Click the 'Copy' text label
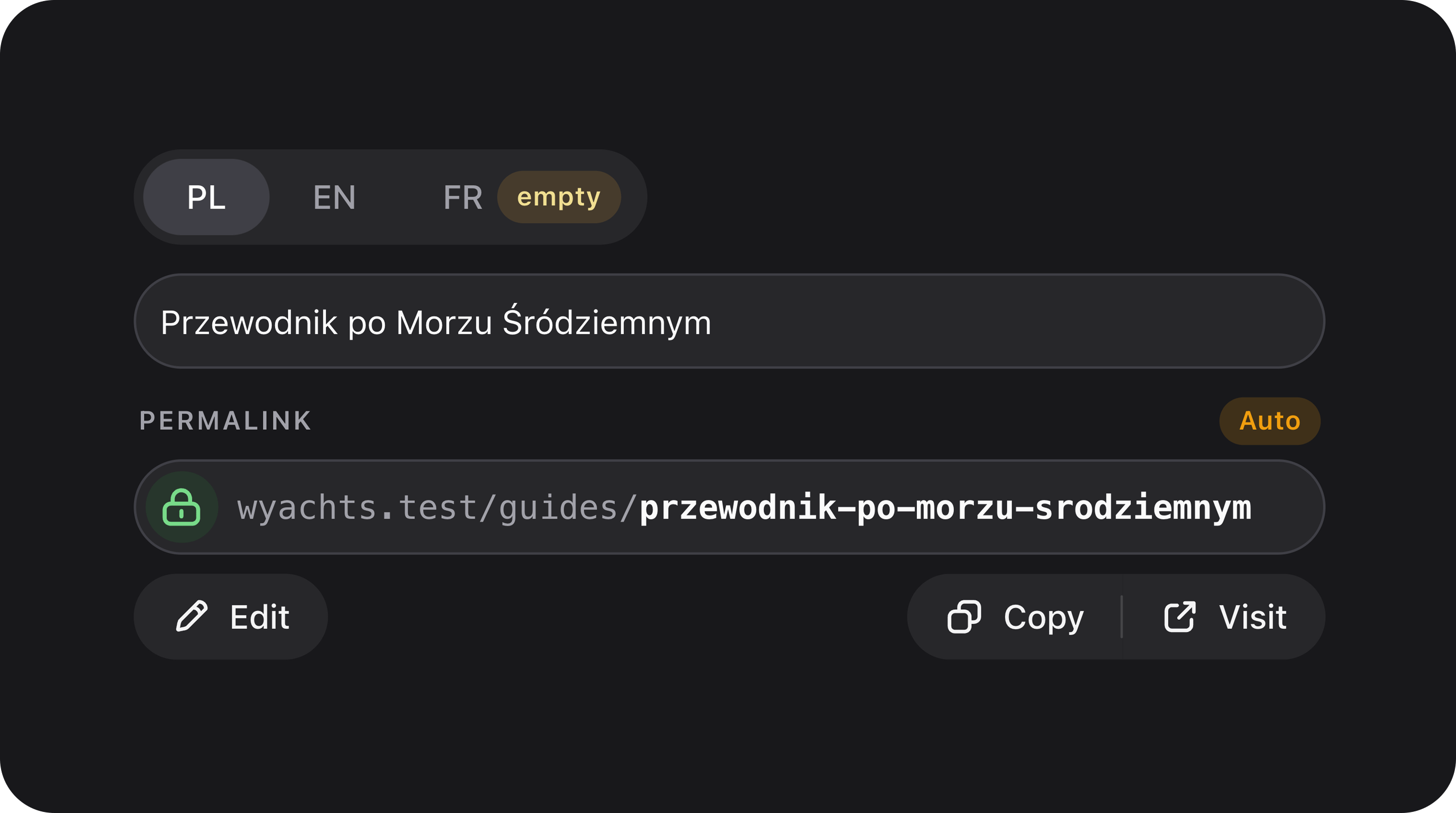The width and height of the screenshot is (1456, 813). [1043, 618]
